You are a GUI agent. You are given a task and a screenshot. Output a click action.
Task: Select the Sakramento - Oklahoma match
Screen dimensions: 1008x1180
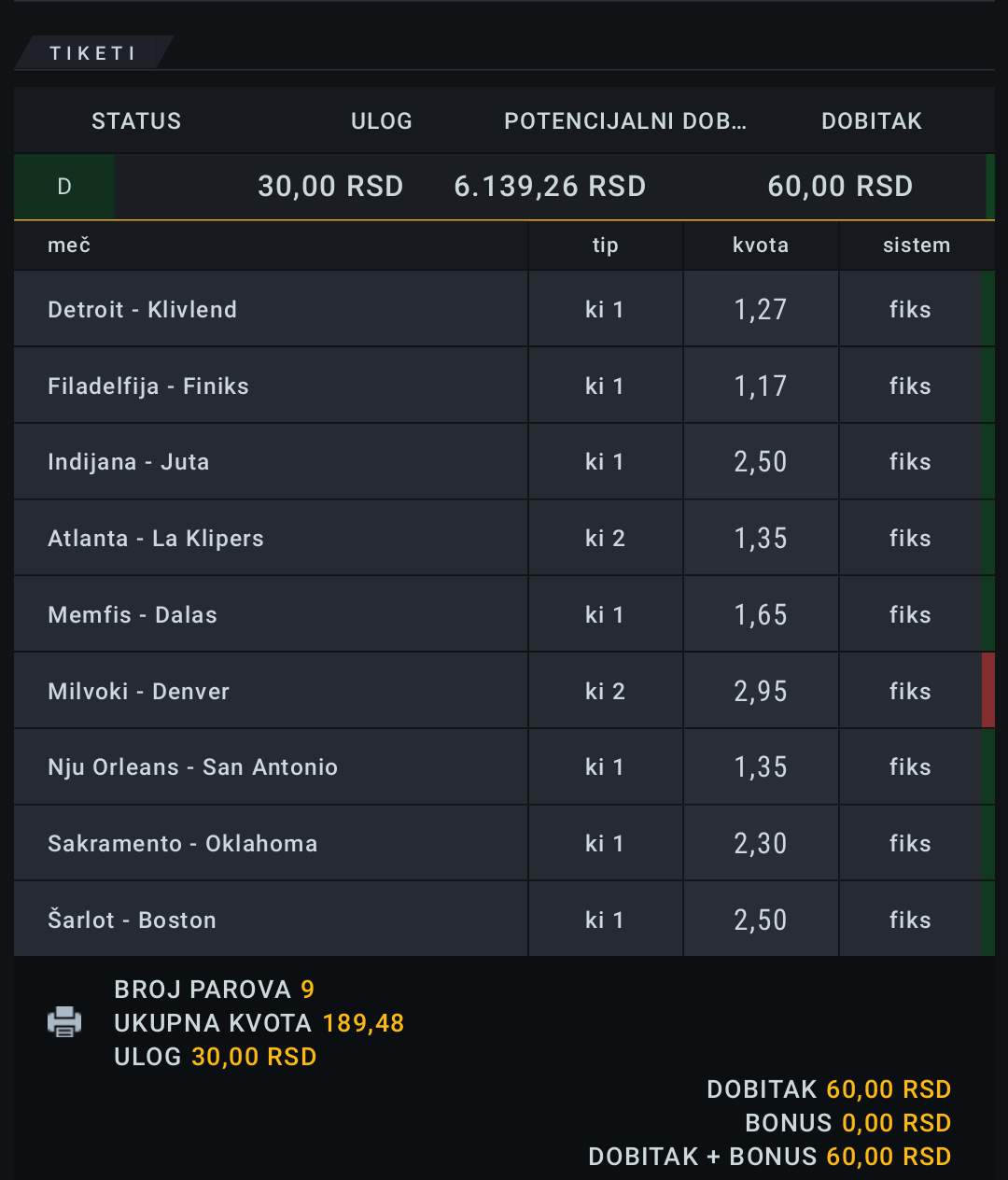point(183,844)
